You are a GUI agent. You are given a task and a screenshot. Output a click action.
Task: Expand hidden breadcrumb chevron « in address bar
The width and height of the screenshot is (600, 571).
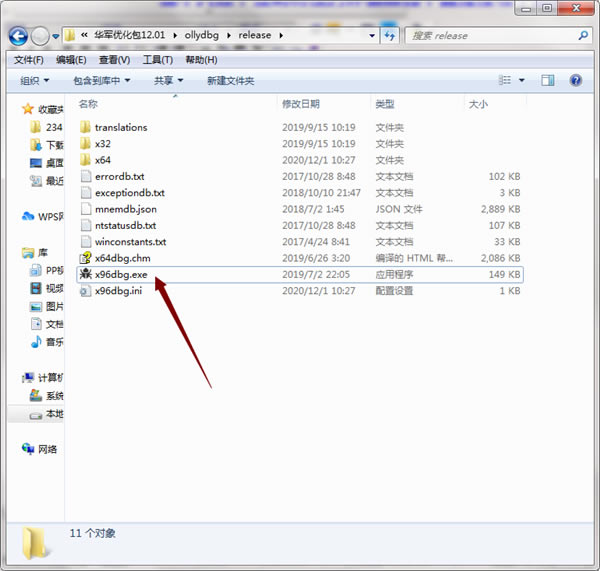(84, 35)
